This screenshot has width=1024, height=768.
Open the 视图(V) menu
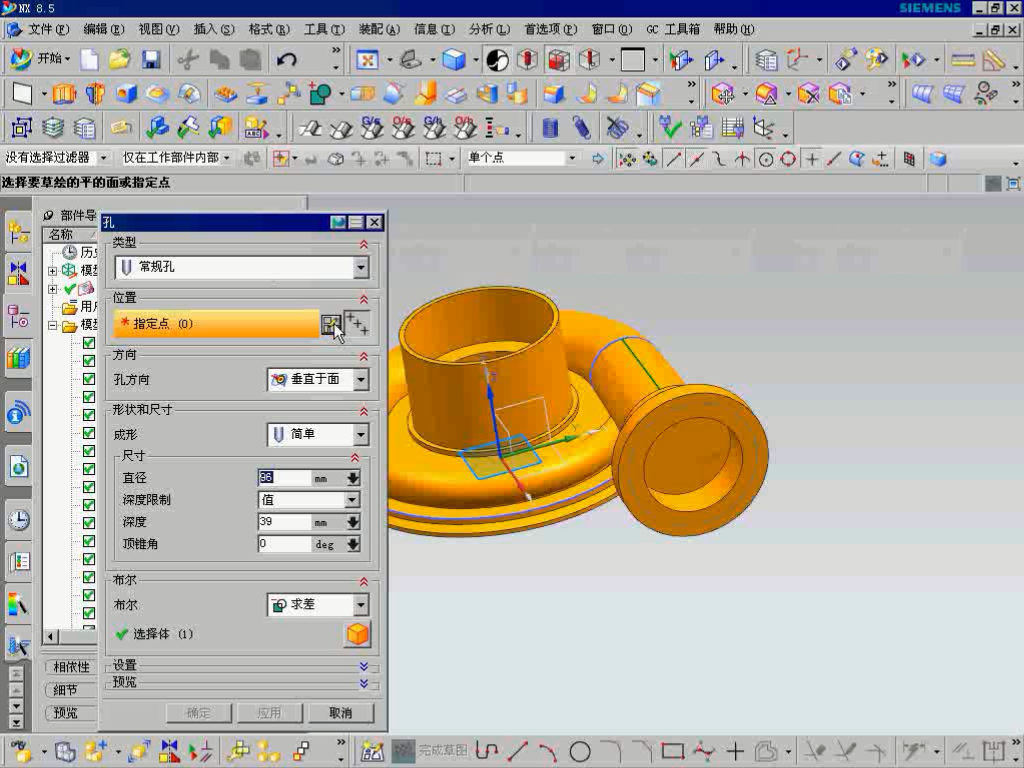159,29
